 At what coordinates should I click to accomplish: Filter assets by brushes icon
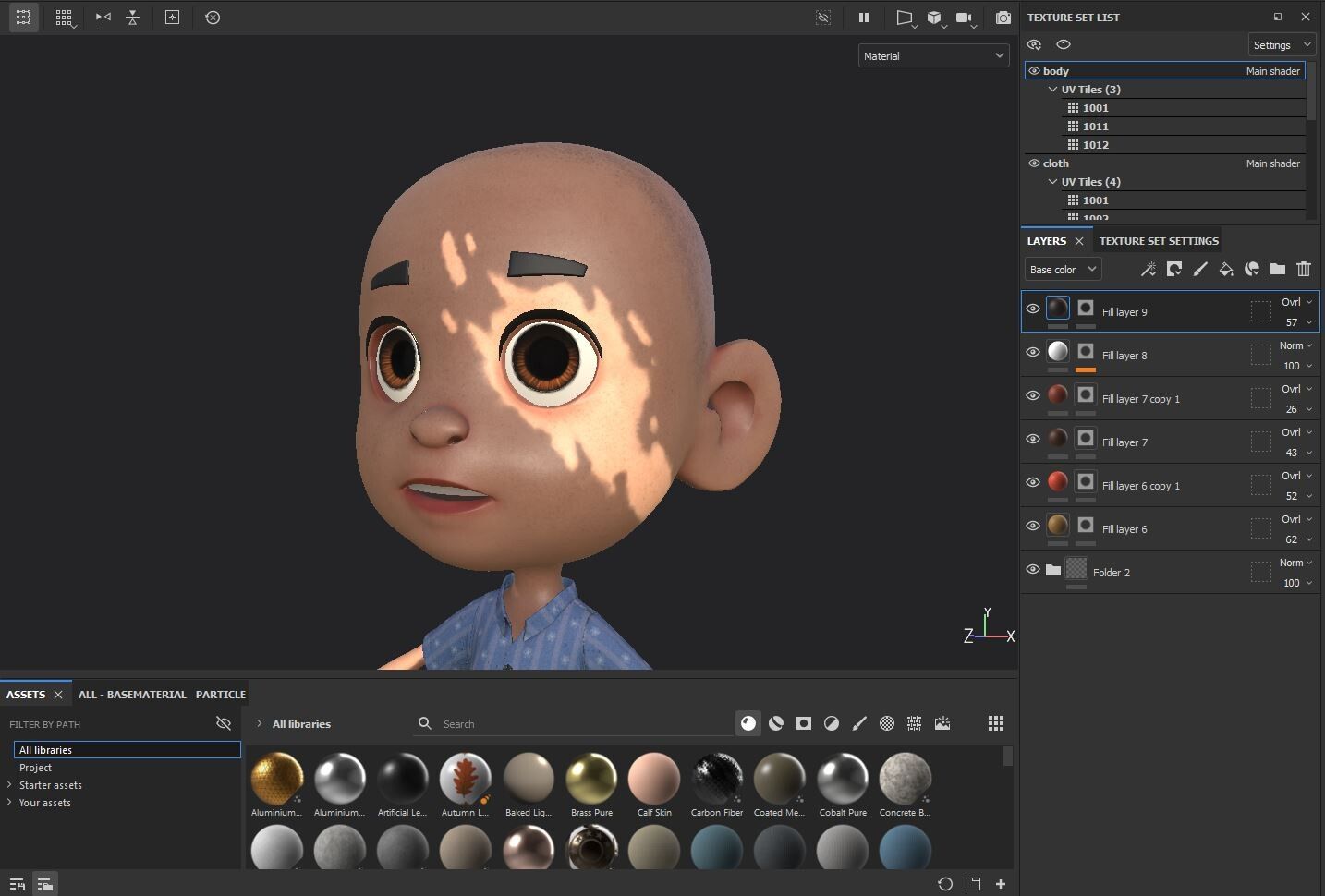859,723
